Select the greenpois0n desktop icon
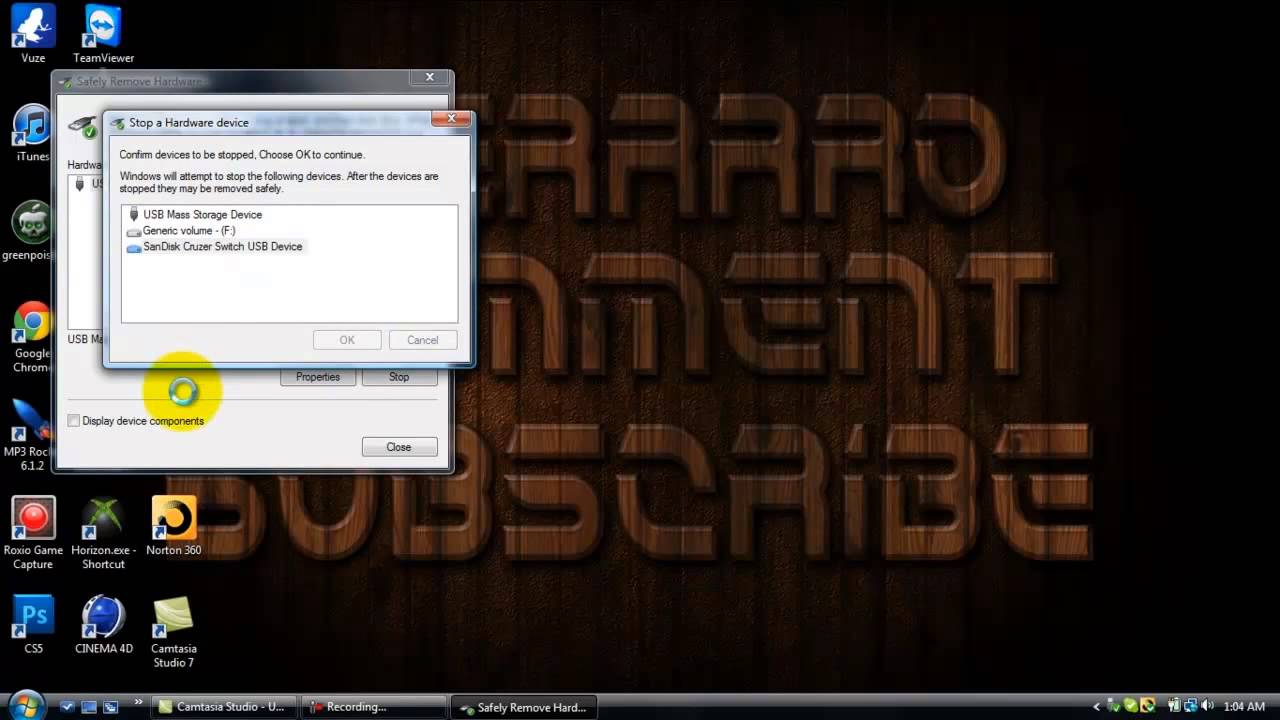Screen dimensions: 1280x720 click(32, 229)
